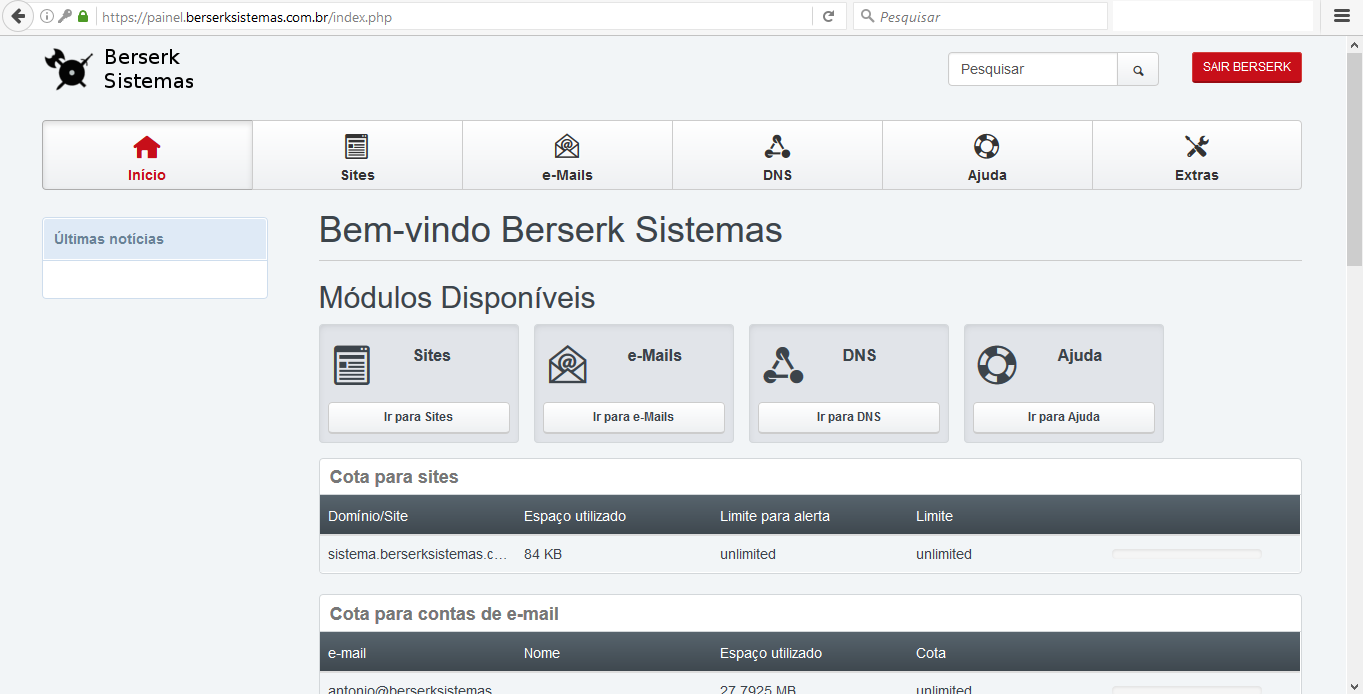The width and height of the screenshot is (1366, 694).
Task: Click the Ajuda lifebuoy icon in navigation bar
Action: click(987, 147)
